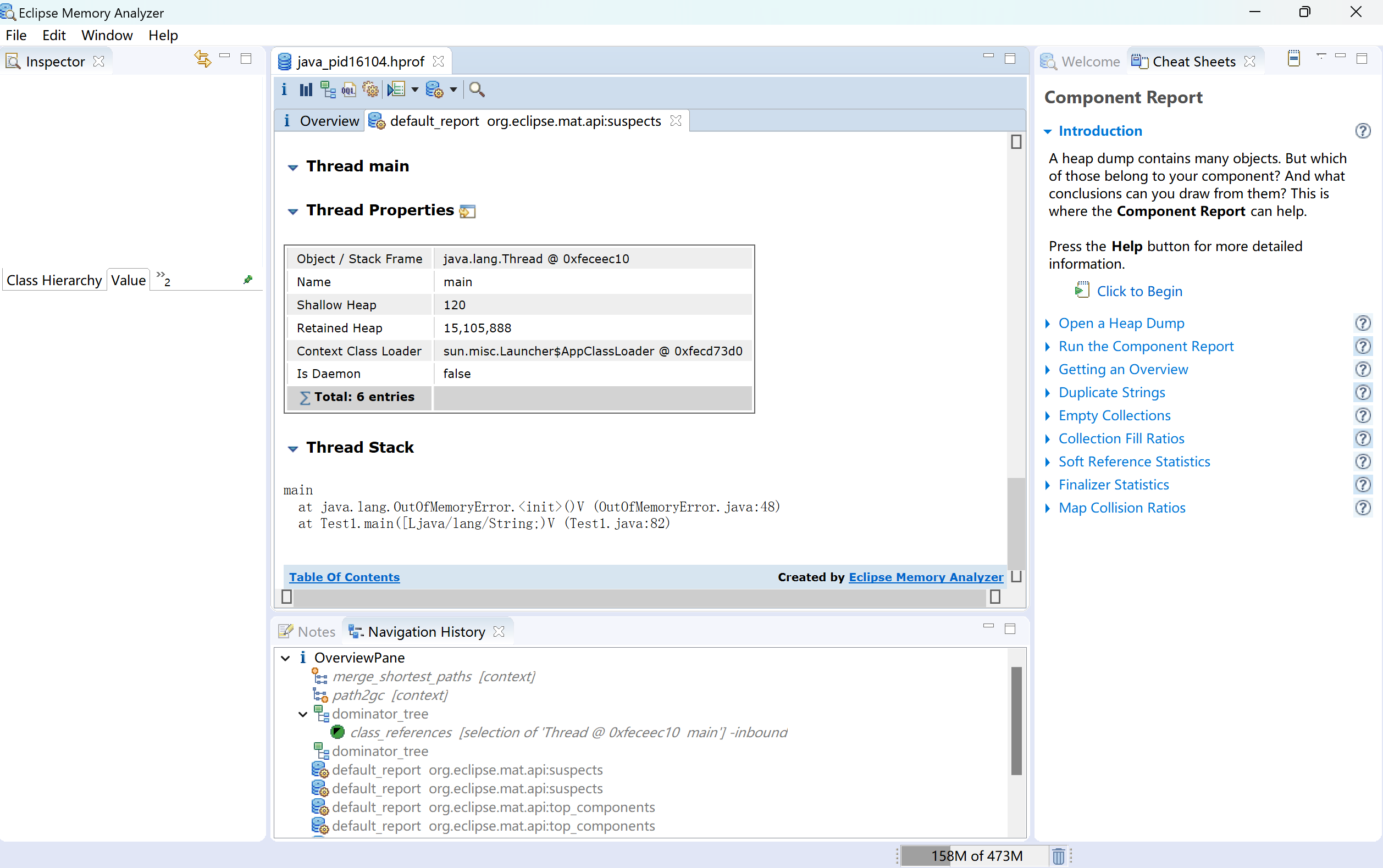Open query browser dropdown arrow
The image size is (1383, 868).
(415, 90)
